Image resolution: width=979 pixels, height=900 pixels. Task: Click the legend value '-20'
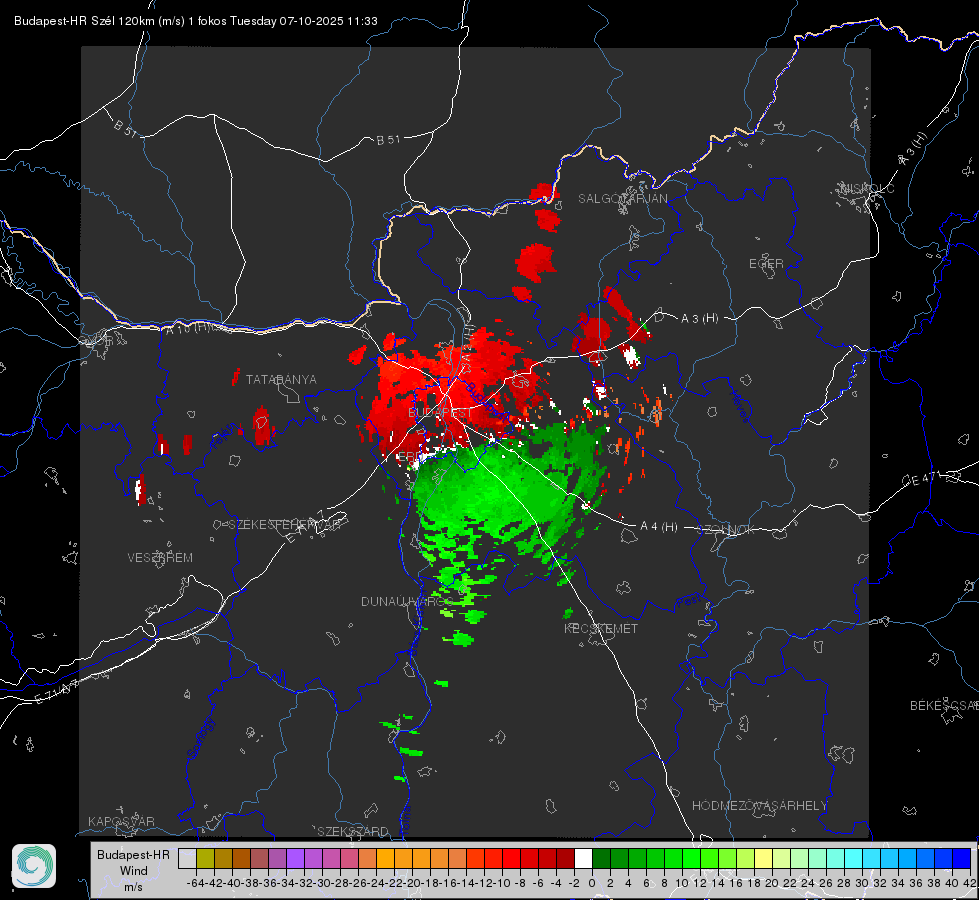tap(412, 883)
